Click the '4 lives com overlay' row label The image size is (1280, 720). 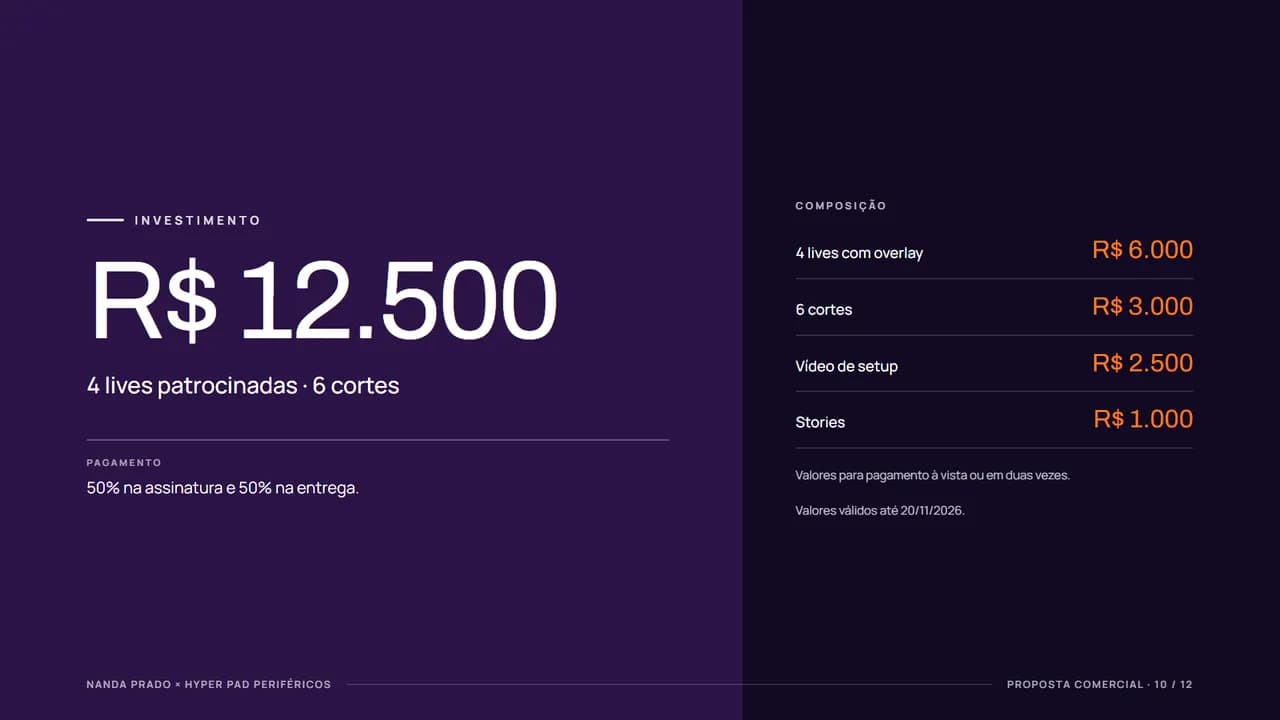pos(859,253)
